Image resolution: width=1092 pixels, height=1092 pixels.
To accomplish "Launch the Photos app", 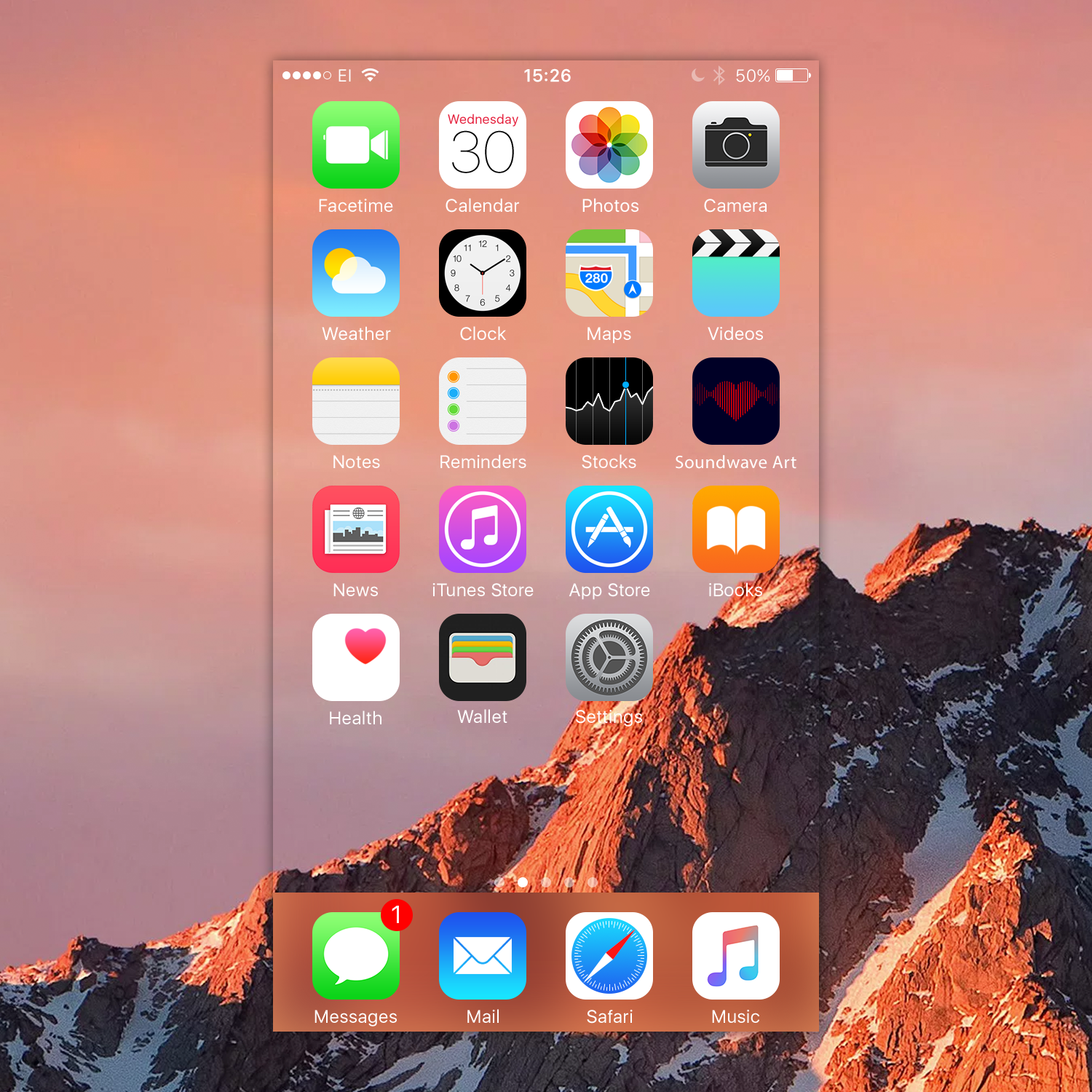I will [x=609, y=145].
